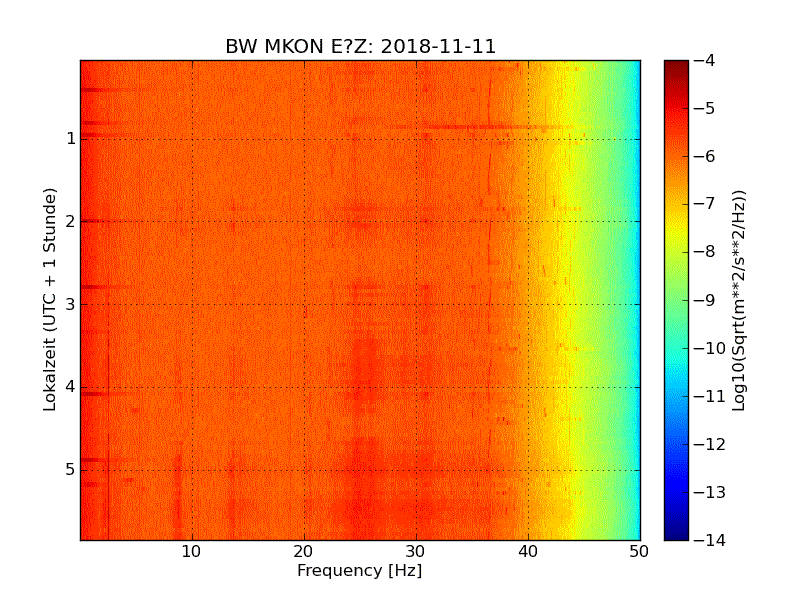
Task: Click x-axis tick label 40
Action: point(528,552)
